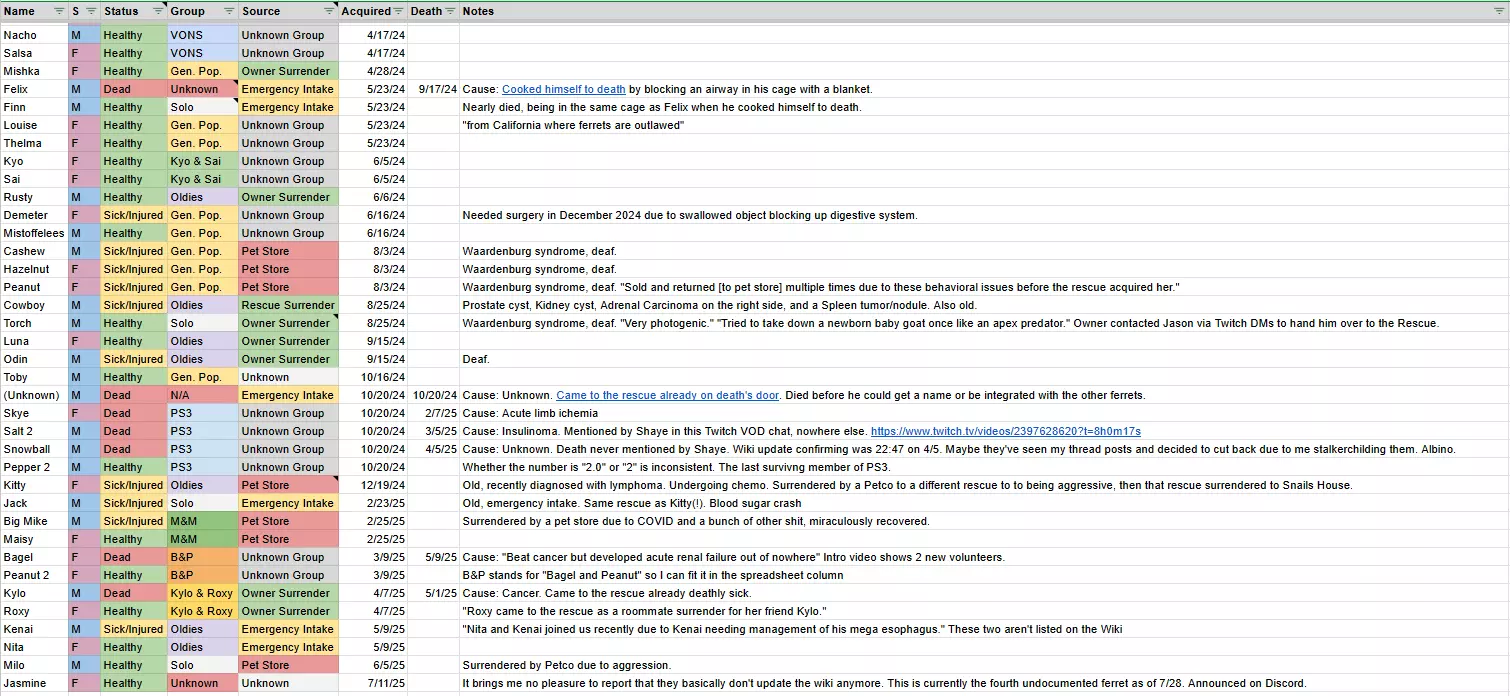Select Jasmine's 7/11/25 acquired date cell
The width and height of the screenshot is (1510, 696).
pos(373,683)
